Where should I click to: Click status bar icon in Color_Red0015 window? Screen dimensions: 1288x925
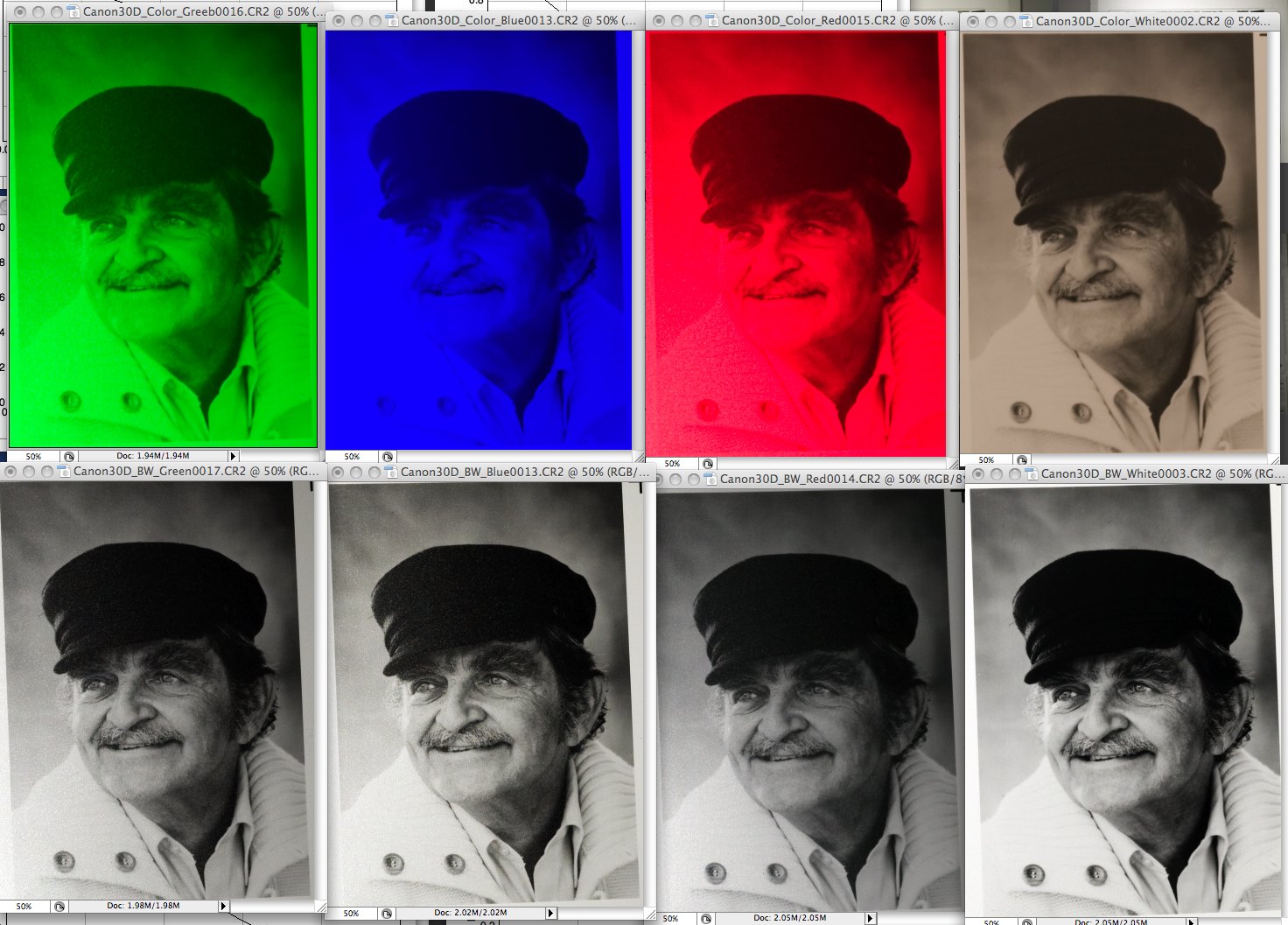pos(708,464)
